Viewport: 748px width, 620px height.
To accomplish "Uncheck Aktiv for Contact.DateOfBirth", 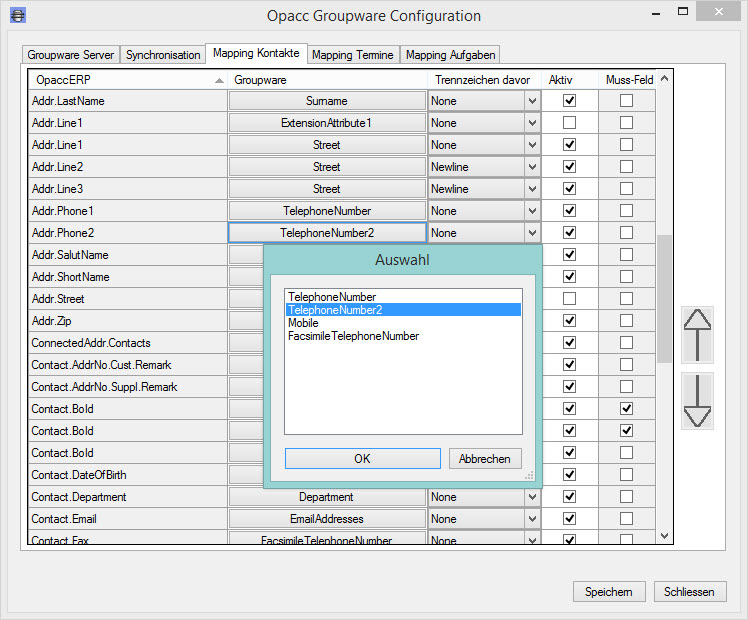I will 569,475.
